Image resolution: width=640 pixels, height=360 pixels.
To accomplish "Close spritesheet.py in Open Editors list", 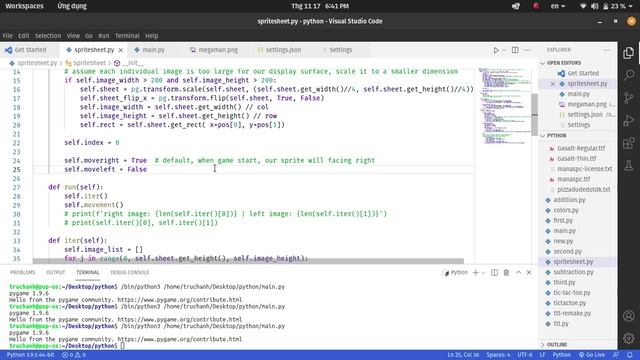I will (x=552, y=84).
